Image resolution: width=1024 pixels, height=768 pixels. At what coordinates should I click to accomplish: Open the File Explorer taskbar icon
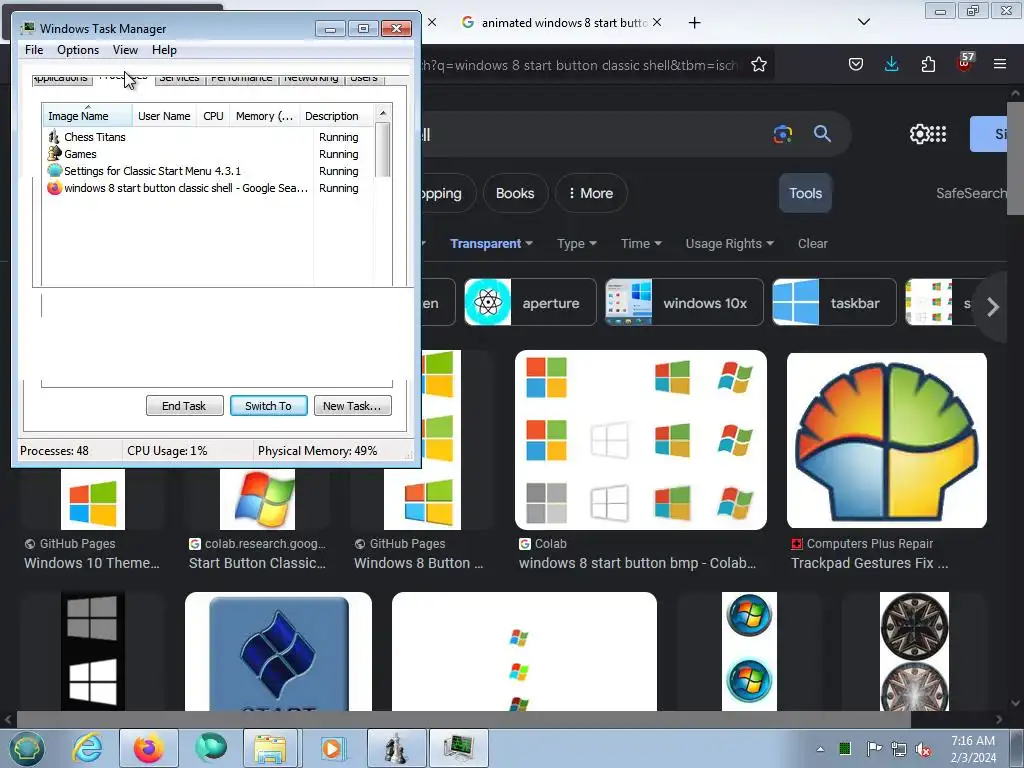270,748
